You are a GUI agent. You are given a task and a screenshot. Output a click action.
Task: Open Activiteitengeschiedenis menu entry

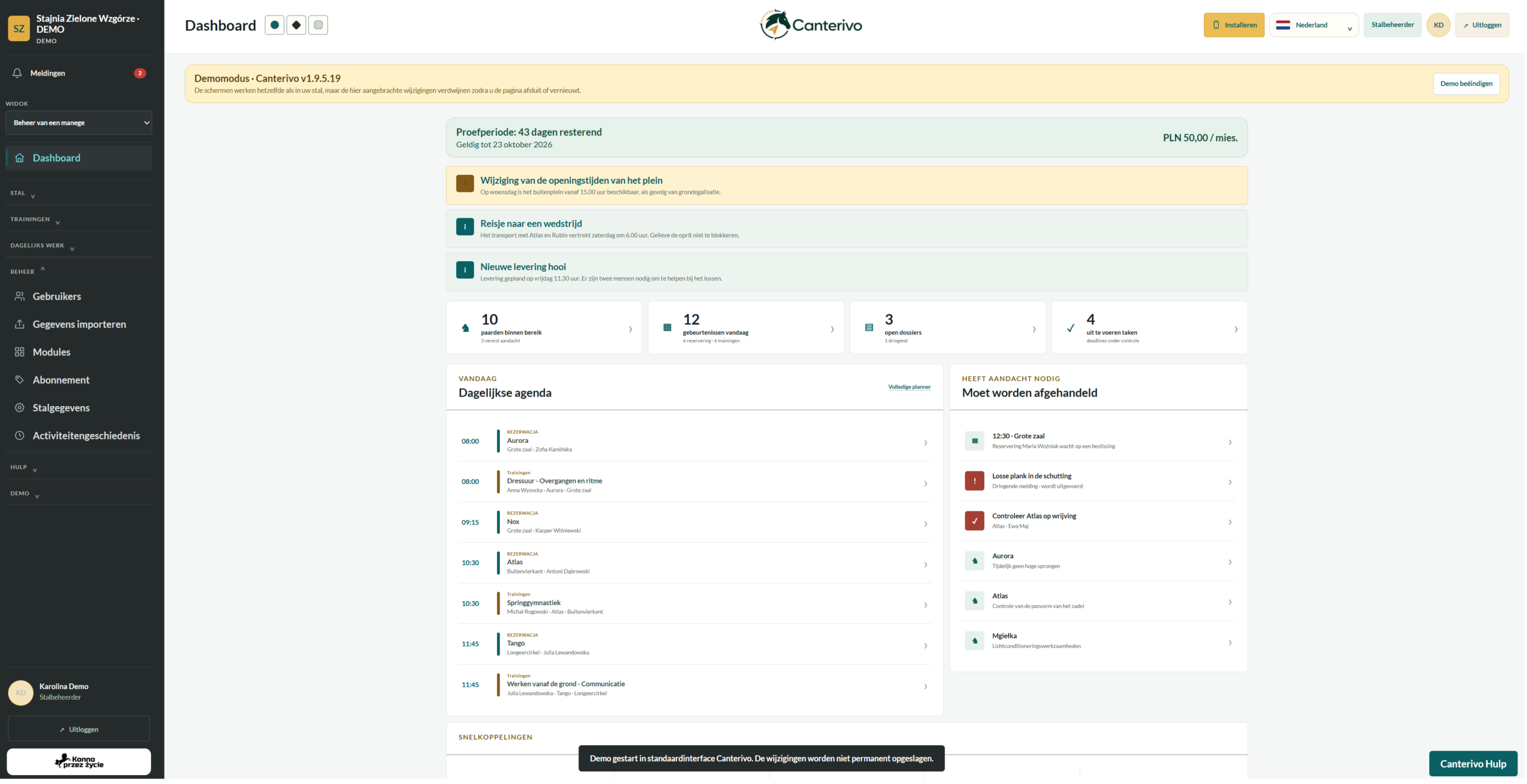click(x=79, y=436)
